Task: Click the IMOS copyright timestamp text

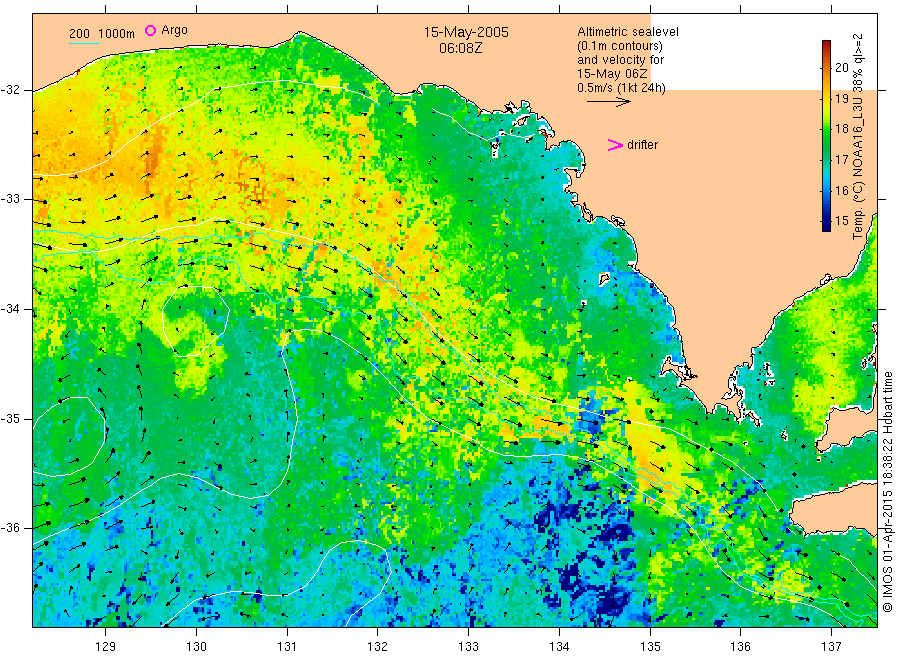Action: pyautogui.click(x=887, y=491)
